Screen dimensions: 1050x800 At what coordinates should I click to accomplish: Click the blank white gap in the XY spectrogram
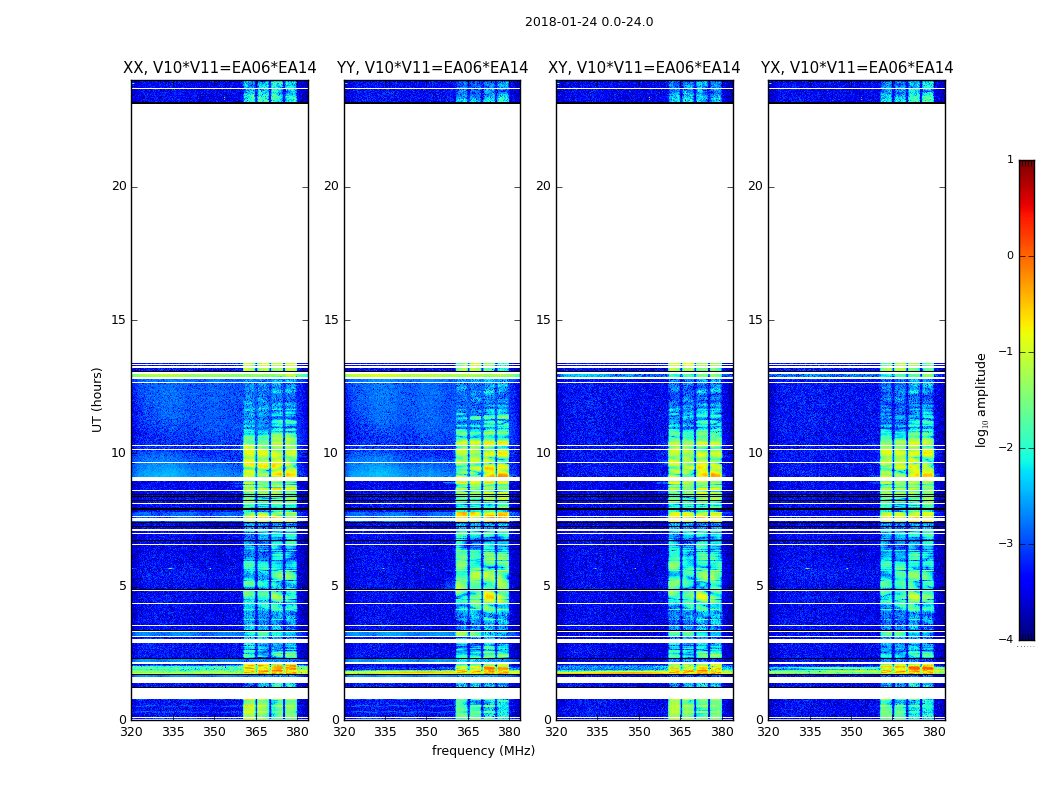pos(644,232)
